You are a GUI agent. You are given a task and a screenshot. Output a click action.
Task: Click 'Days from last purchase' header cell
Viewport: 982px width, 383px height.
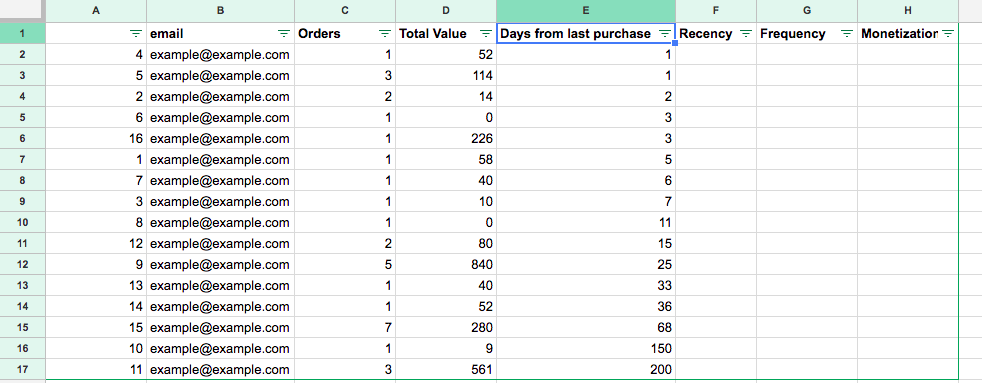point(586,34)
